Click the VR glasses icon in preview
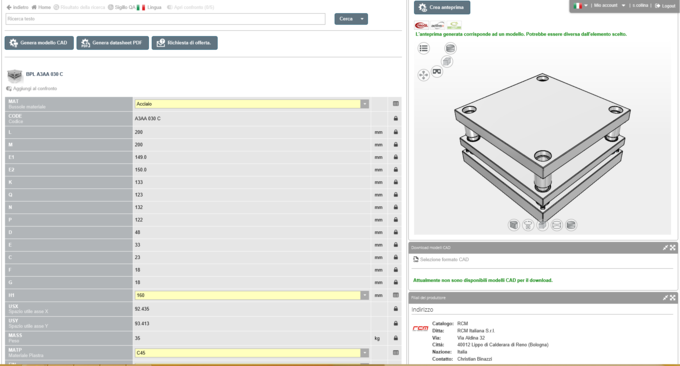680x366 pixels. click(x=437, y=72)
